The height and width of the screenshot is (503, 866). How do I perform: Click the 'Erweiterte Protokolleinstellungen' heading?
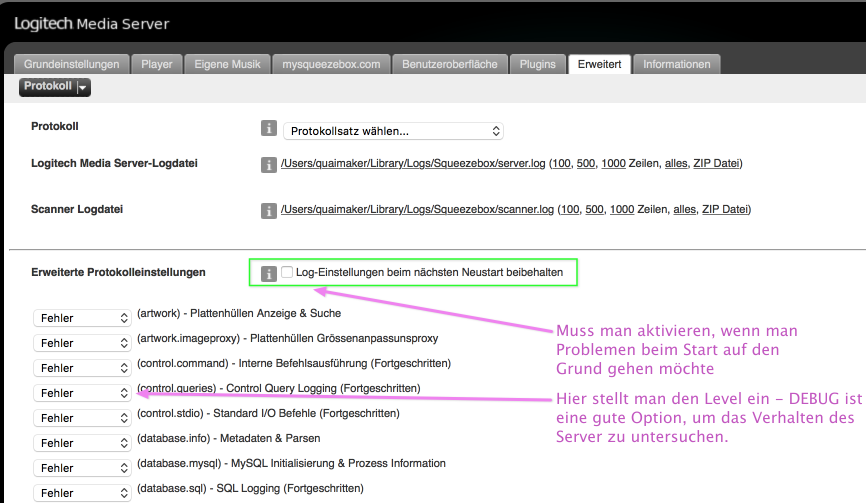(x=118, y=272)
